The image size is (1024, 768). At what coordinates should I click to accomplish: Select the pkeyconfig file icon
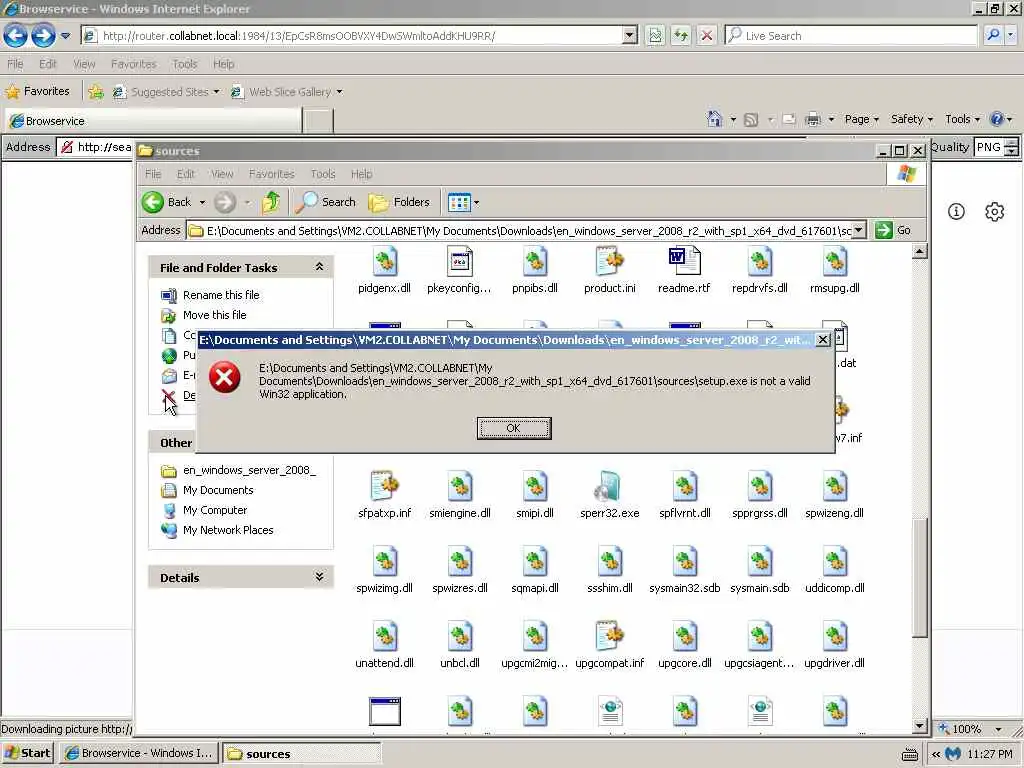pyautogui.click(x=459, y=261)
